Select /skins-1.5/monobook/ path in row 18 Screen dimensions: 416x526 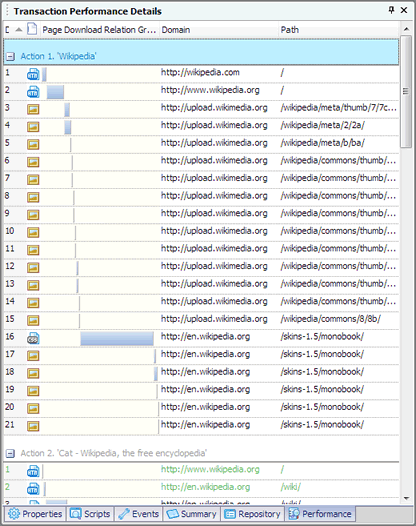tap(322, 372)
